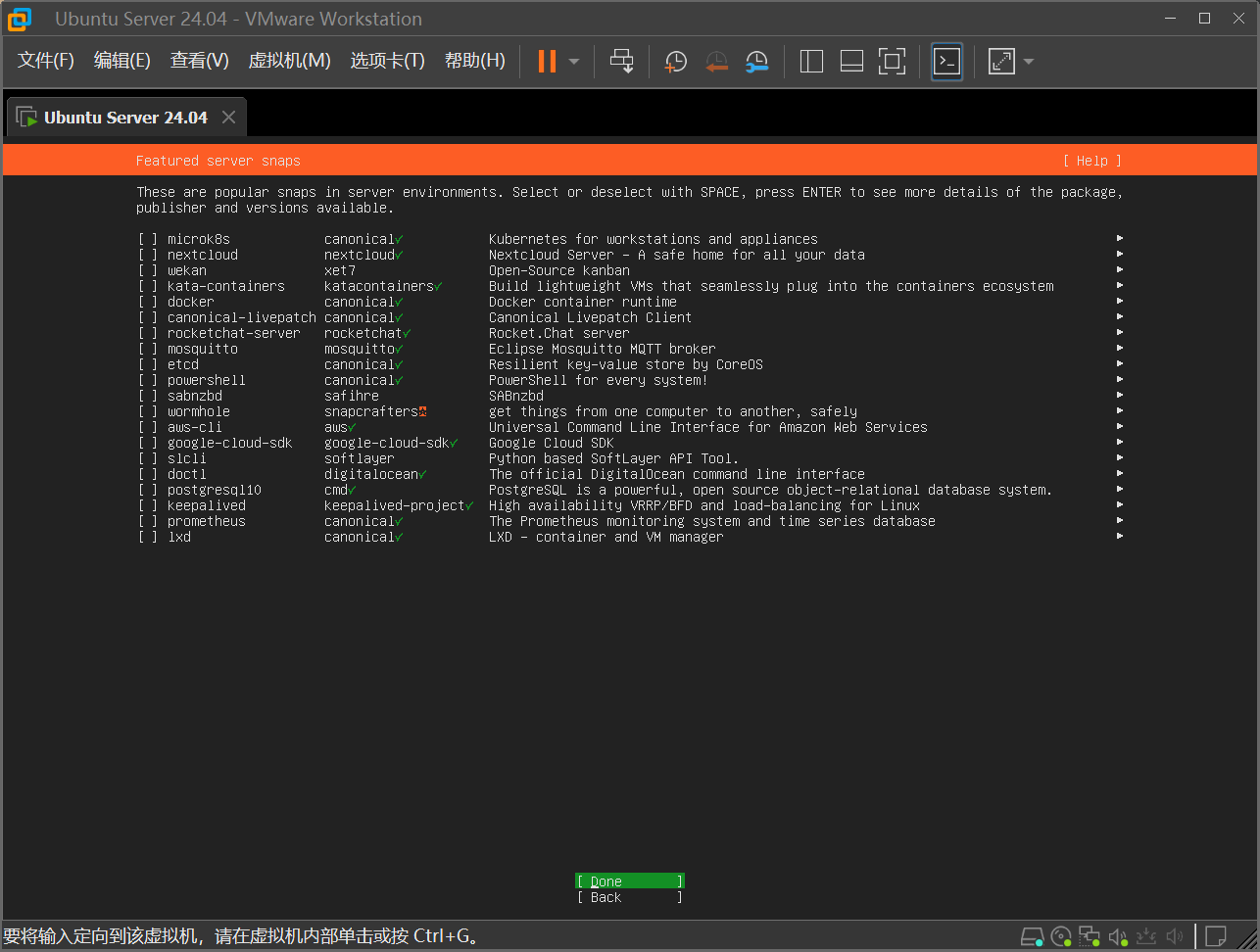This screenshot has height=952, width=1260.
Task: Take a snapshot of this virtual machine
Action: [675, 62]
